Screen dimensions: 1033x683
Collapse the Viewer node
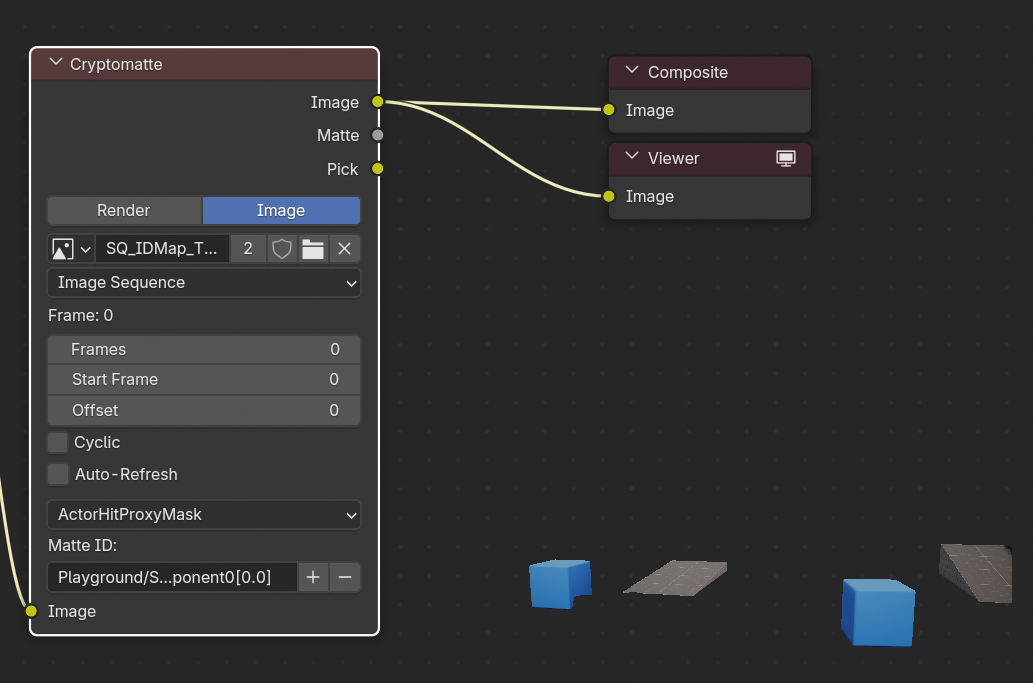[x=631, y=158]
